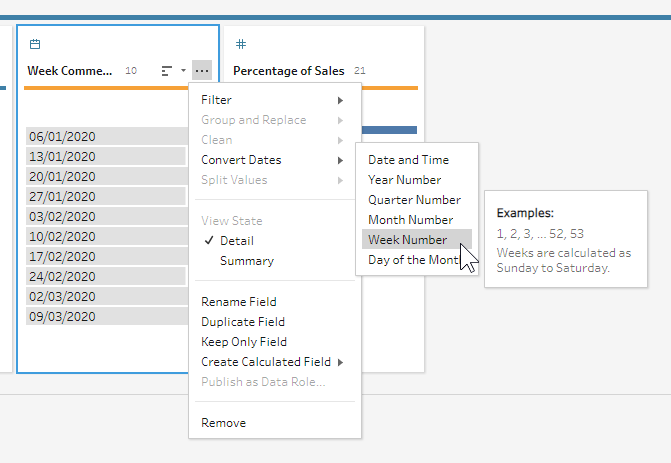This screenshot has height=463, width=671.
Task: Select Month Number option
Action: pyautogui.click(x=409, y=220)
